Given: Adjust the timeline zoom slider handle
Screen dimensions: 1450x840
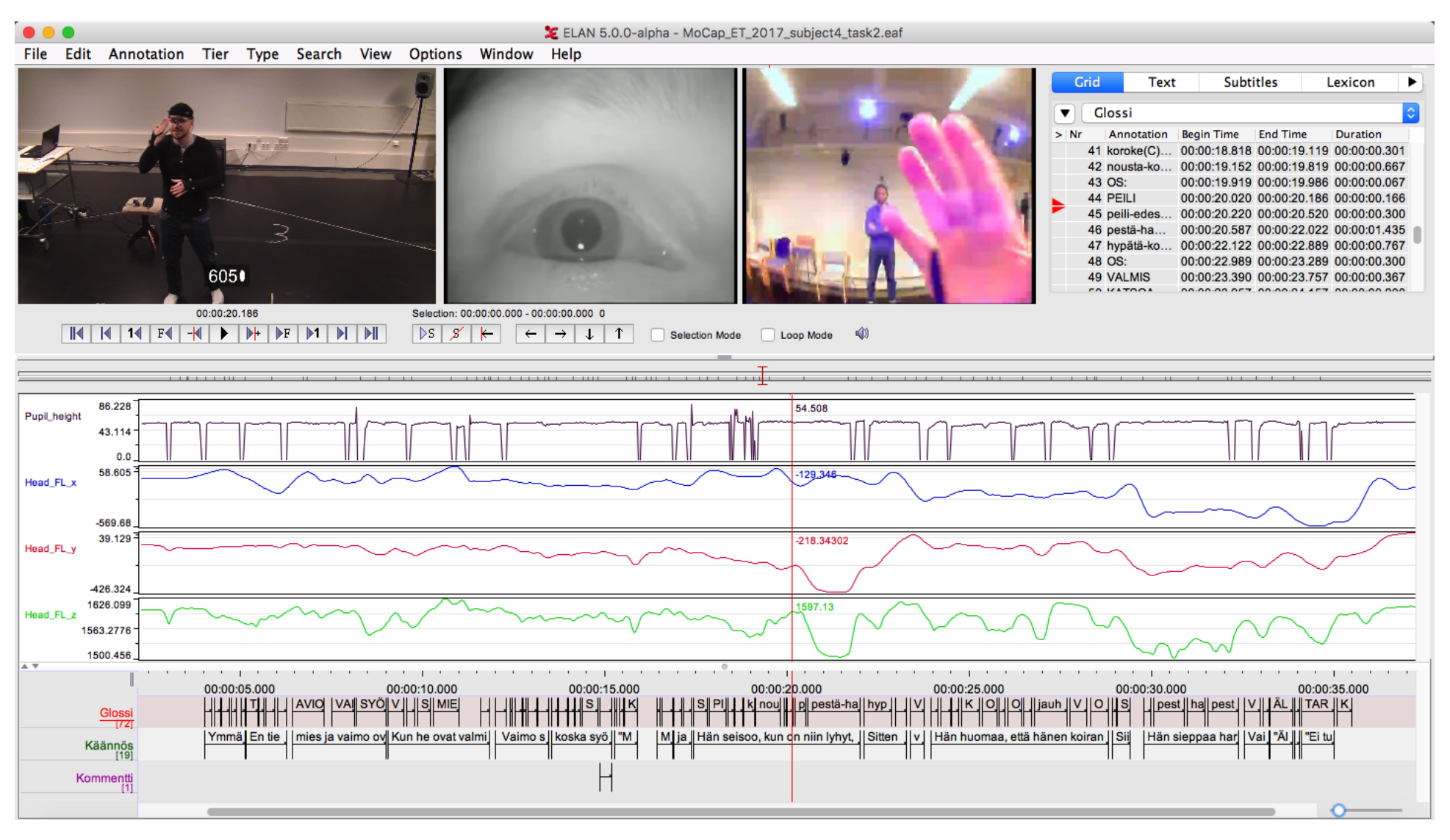Looking at the screenshot, I should [1338, 810].
